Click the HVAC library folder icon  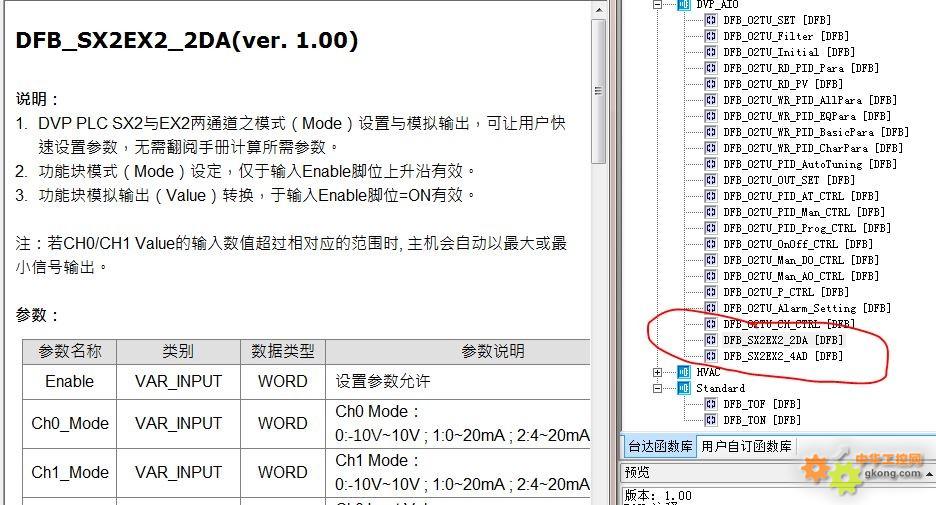click(684, 372)
